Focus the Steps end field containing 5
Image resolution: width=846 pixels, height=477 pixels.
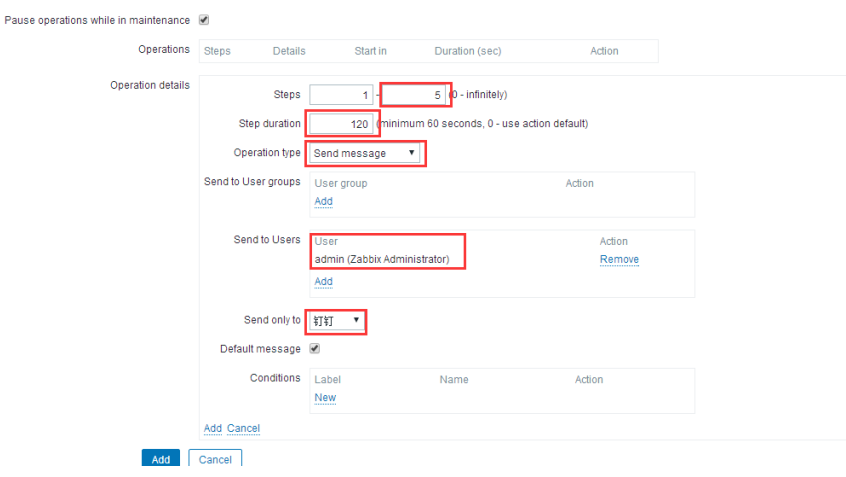tap(414, 95)
